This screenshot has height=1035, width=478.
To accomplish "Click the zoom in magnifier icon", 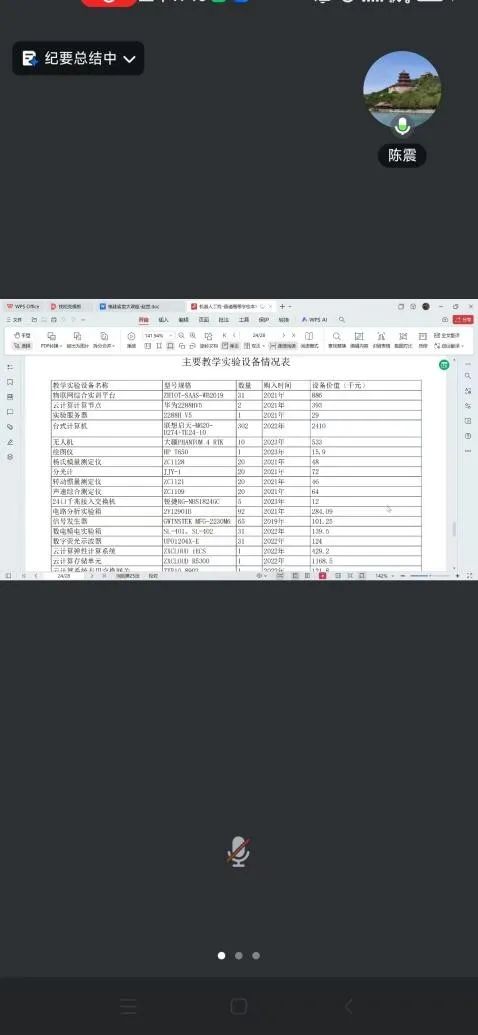I will 192,336.
